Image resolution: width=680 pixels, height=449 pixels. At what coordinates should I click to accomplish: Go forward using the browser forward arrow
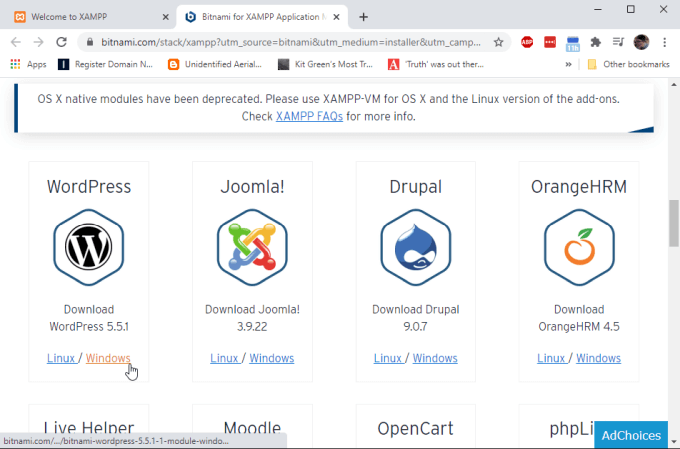tap(39, 42)
